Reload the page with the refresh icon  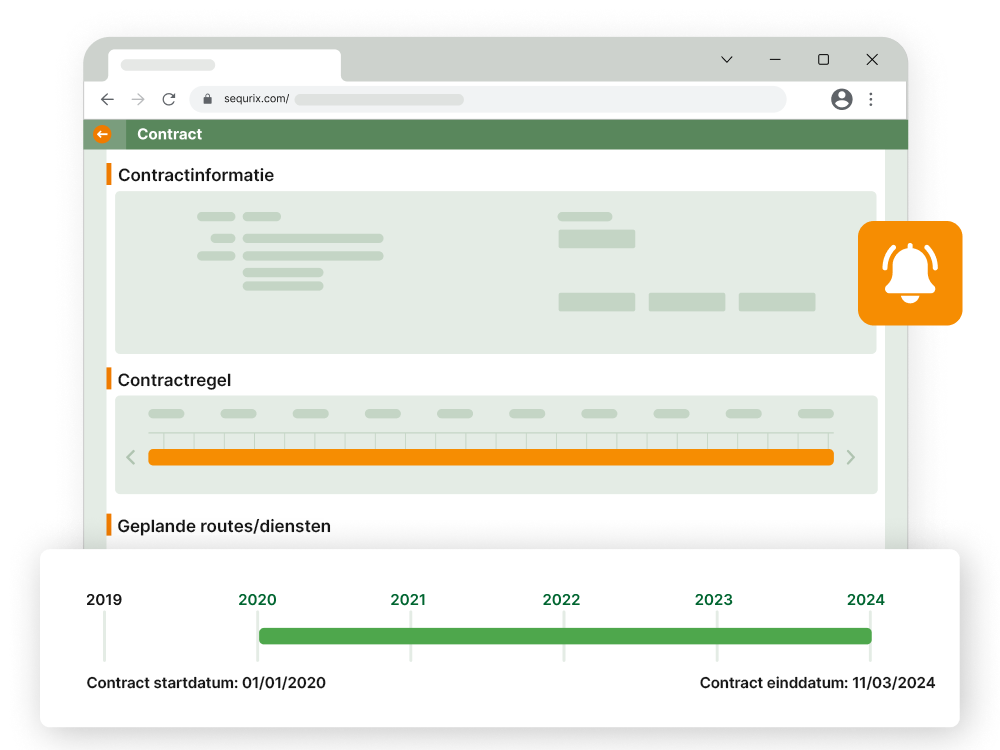tap(168, 99)
